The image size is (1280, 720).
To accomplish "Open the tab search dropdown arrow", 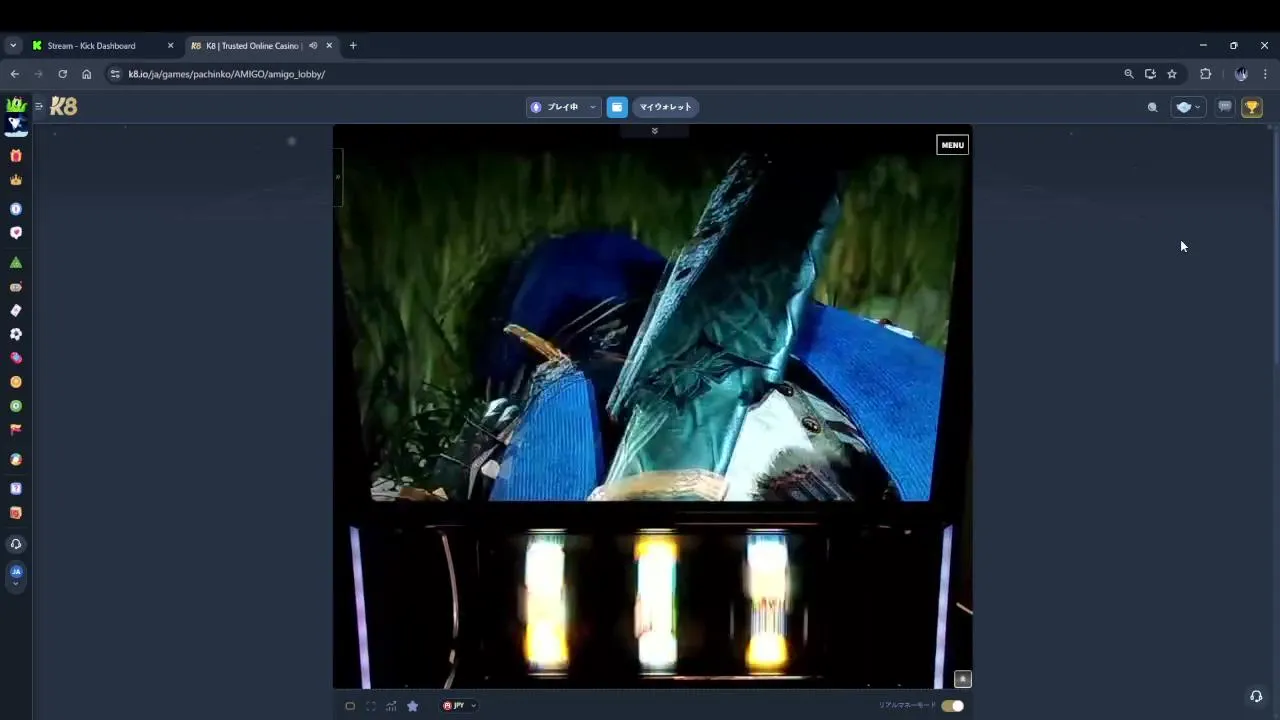I will (13, 46).
